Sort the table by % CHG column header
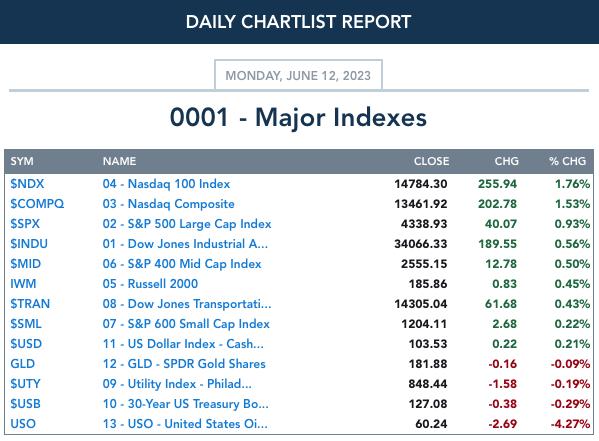 click(x=567, y=161)
